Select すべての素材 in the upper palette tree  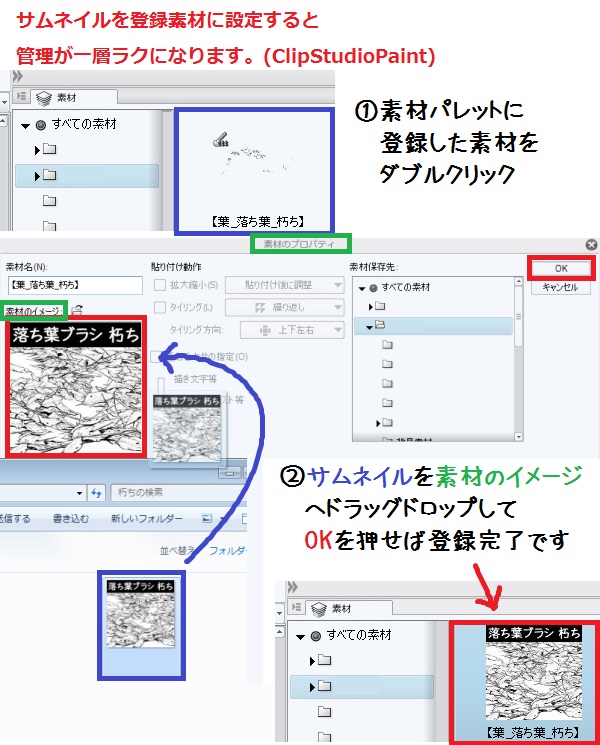coord(84,124)
